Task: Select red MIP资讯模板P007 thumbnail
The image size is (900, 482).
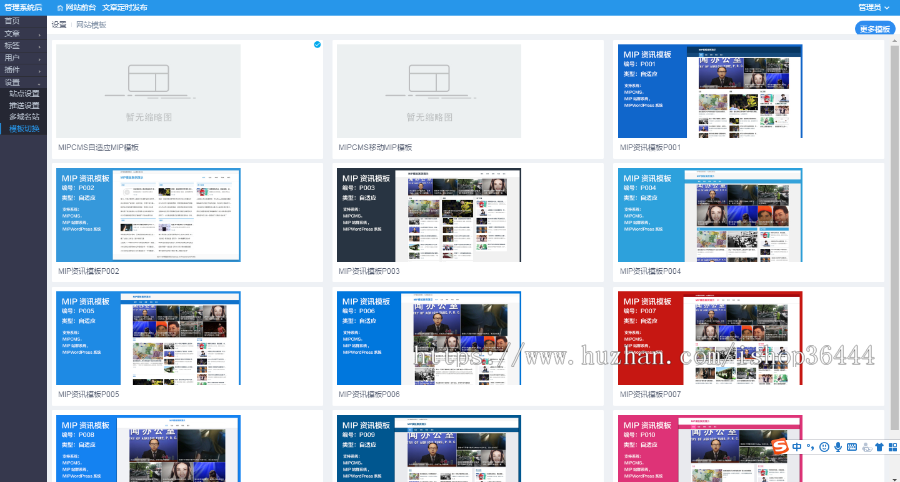Action: point(710,338)
